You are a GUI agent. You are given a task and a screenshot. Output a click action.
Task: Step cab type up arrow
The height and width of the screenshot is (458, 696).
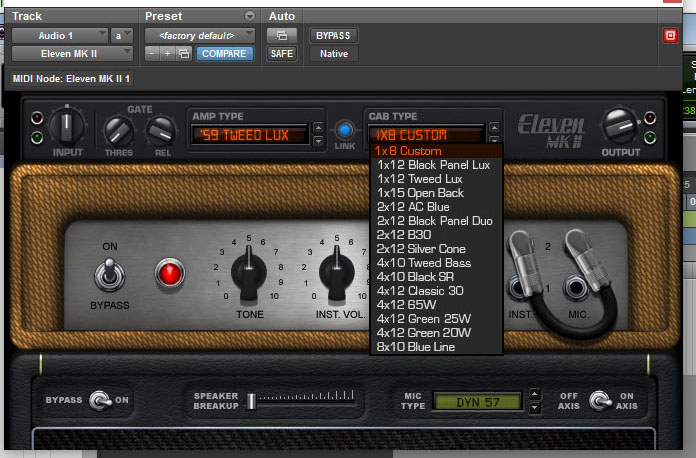click(494, 128)
